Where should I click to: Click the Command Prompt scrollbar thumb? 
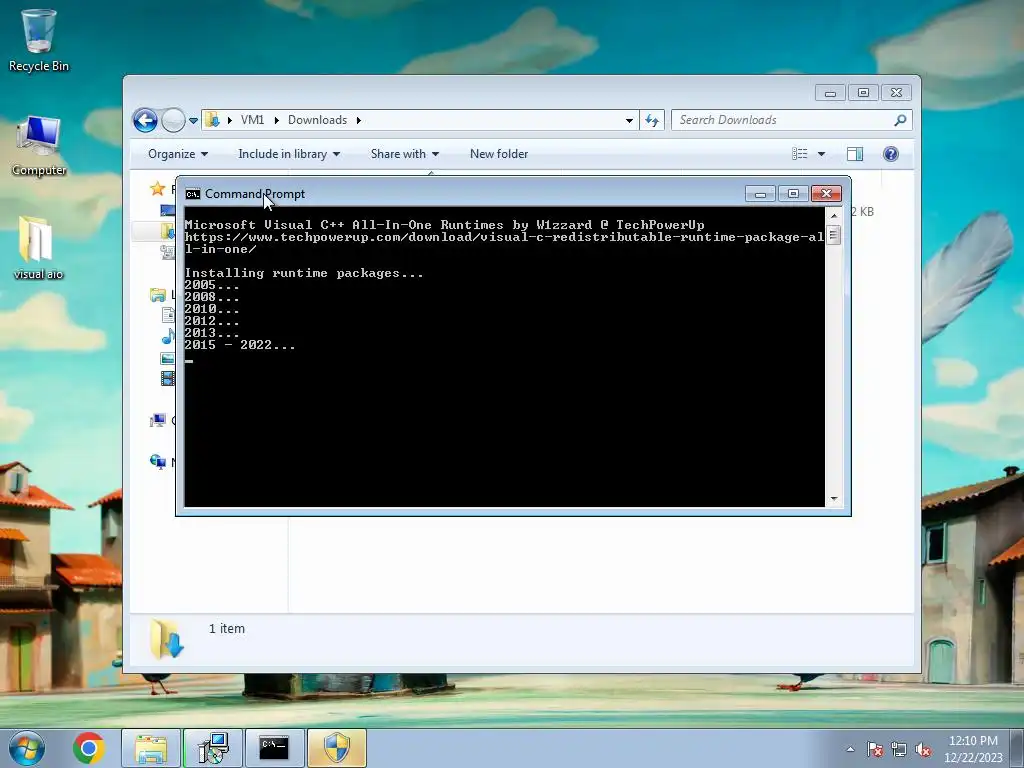(833, 234)
